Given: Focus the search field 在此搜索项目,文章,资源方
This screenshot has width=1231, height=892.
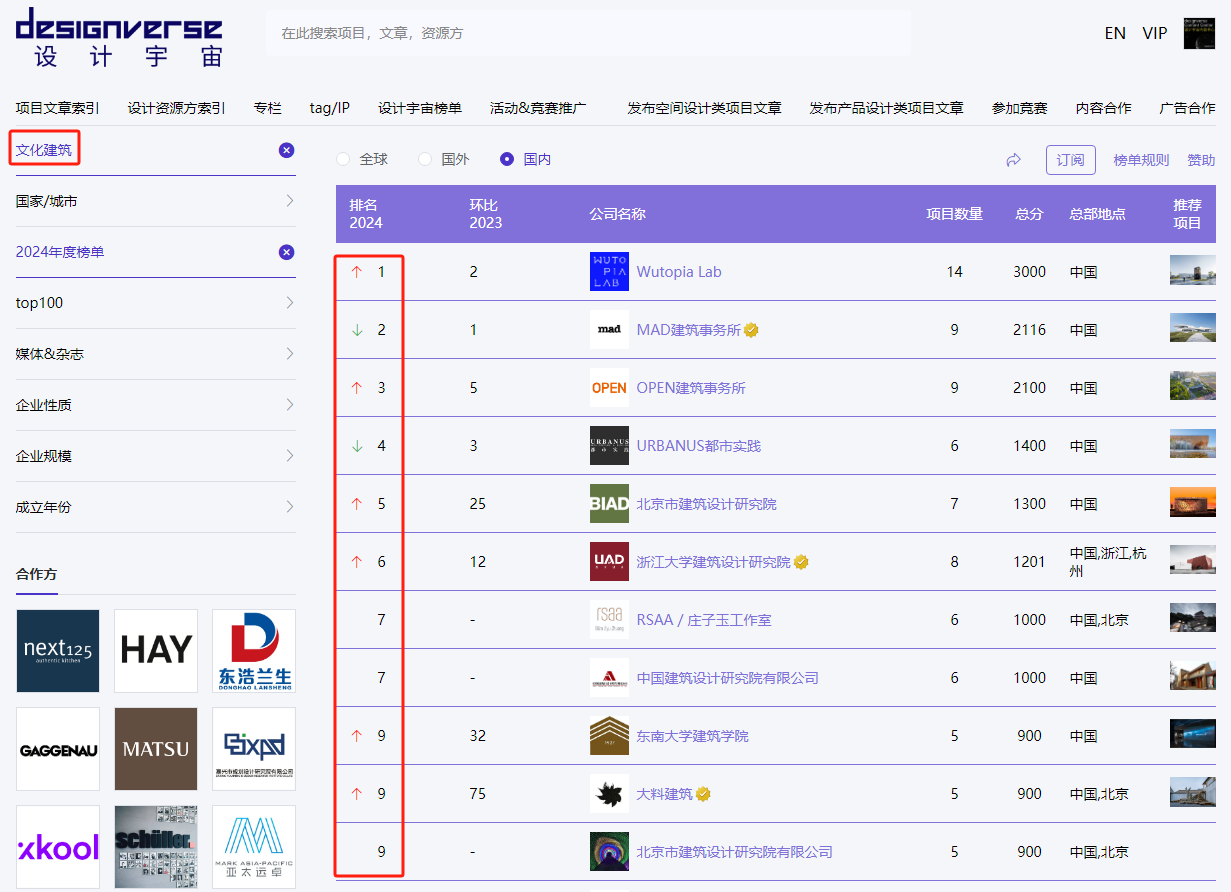Looking at the screenshot, I should coord(588,33).
